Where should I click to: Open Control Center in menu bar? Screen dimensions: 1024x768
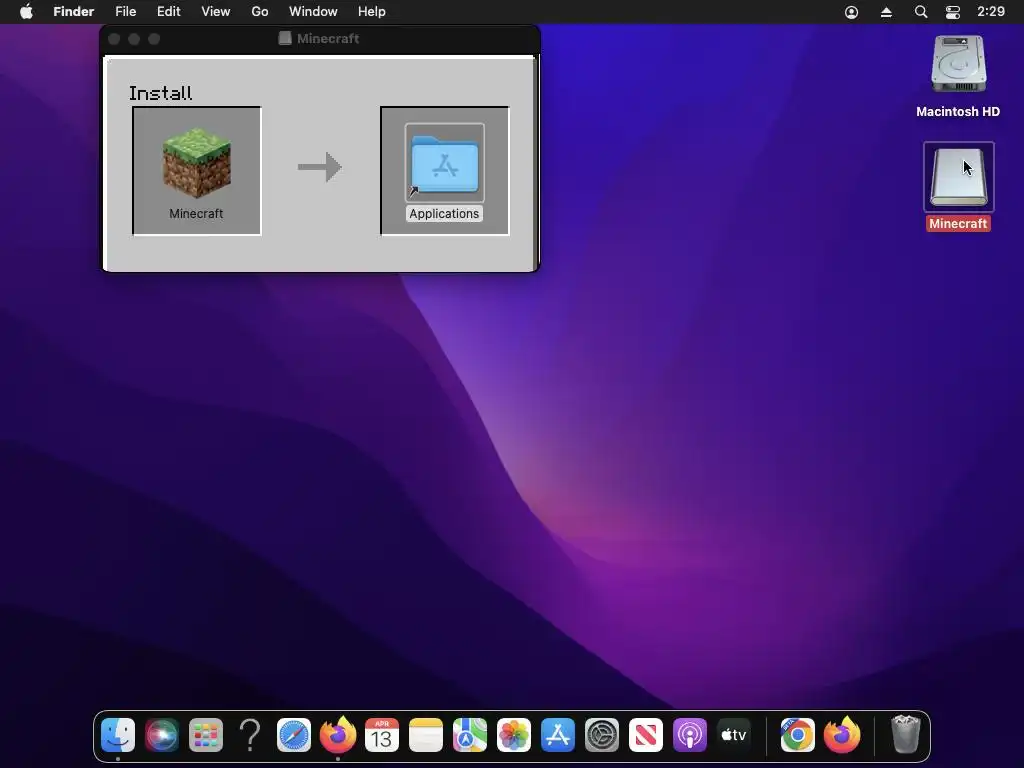[x=953, y=12]
